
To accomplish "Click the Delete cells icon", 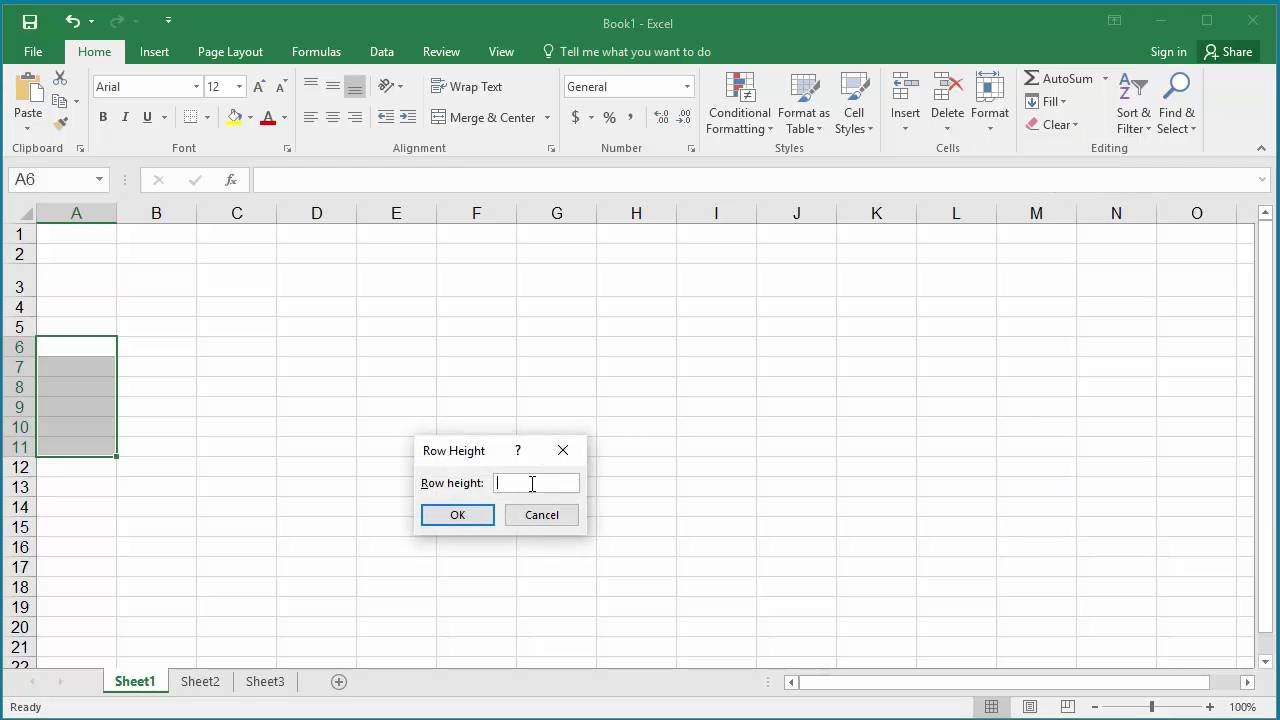I will tap(947, 88).
